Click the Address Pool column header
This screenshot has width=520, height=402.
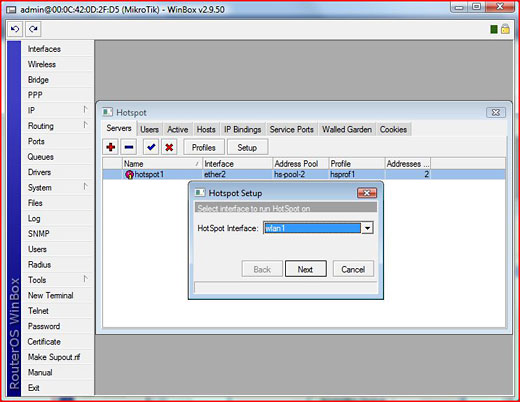[x=301, y=164]
